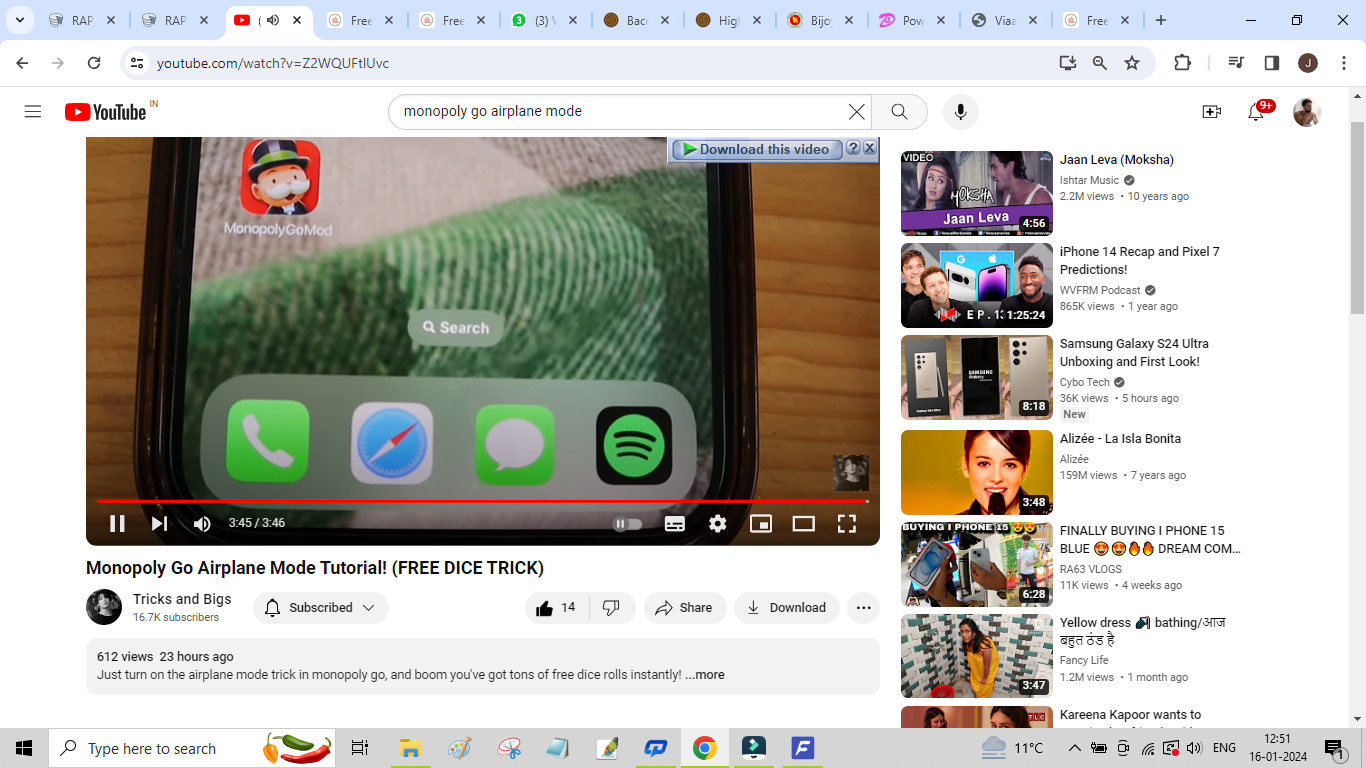Click the install app icon in the address bar

1068,63
